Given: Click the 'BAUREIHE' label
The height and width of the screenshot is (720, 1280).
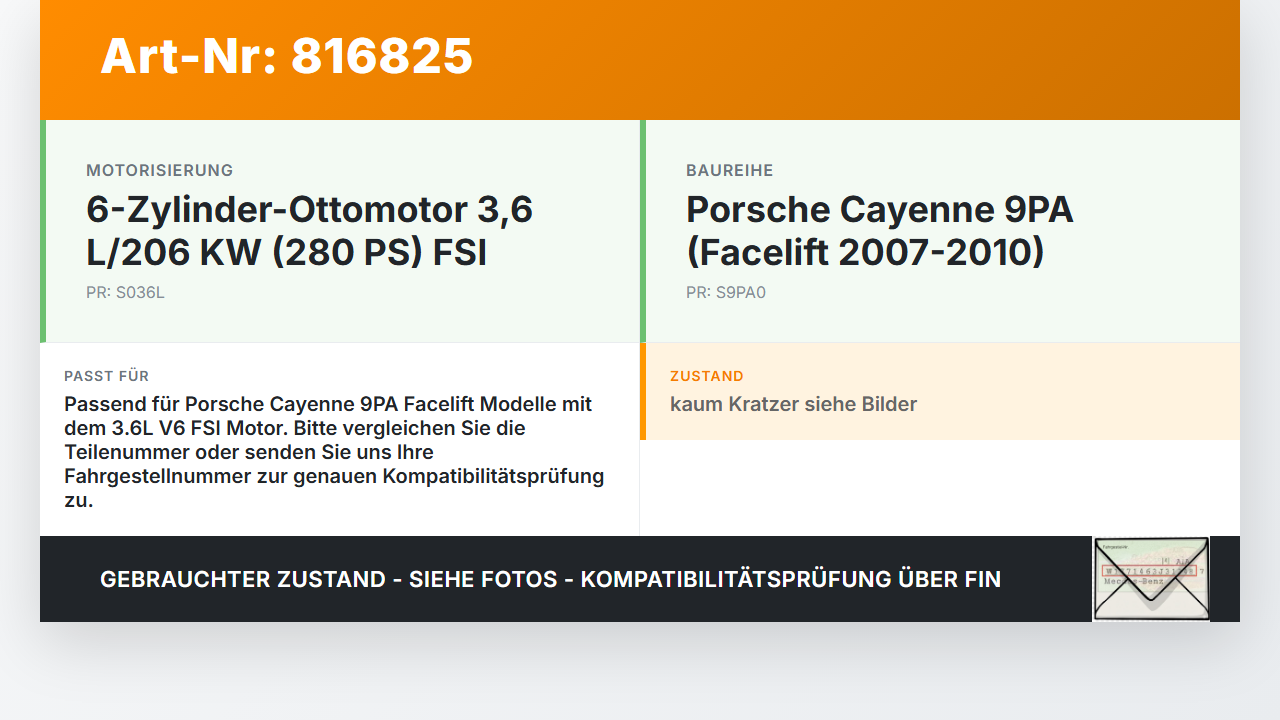Looking at the screenshot, I should click(730, 170).
